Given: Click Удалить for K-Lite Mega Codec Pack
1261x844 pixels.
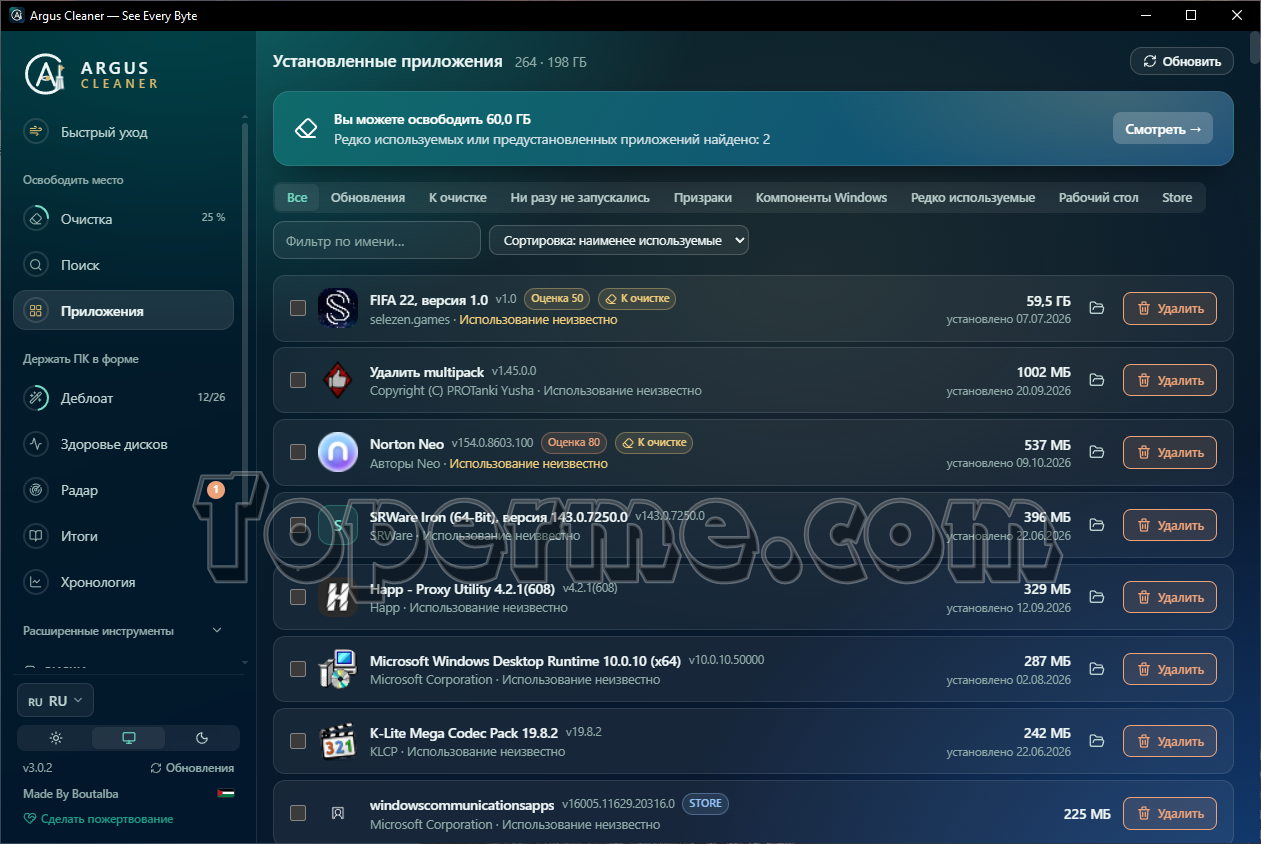Looking at the screenshot, I should pos(1170,741).
